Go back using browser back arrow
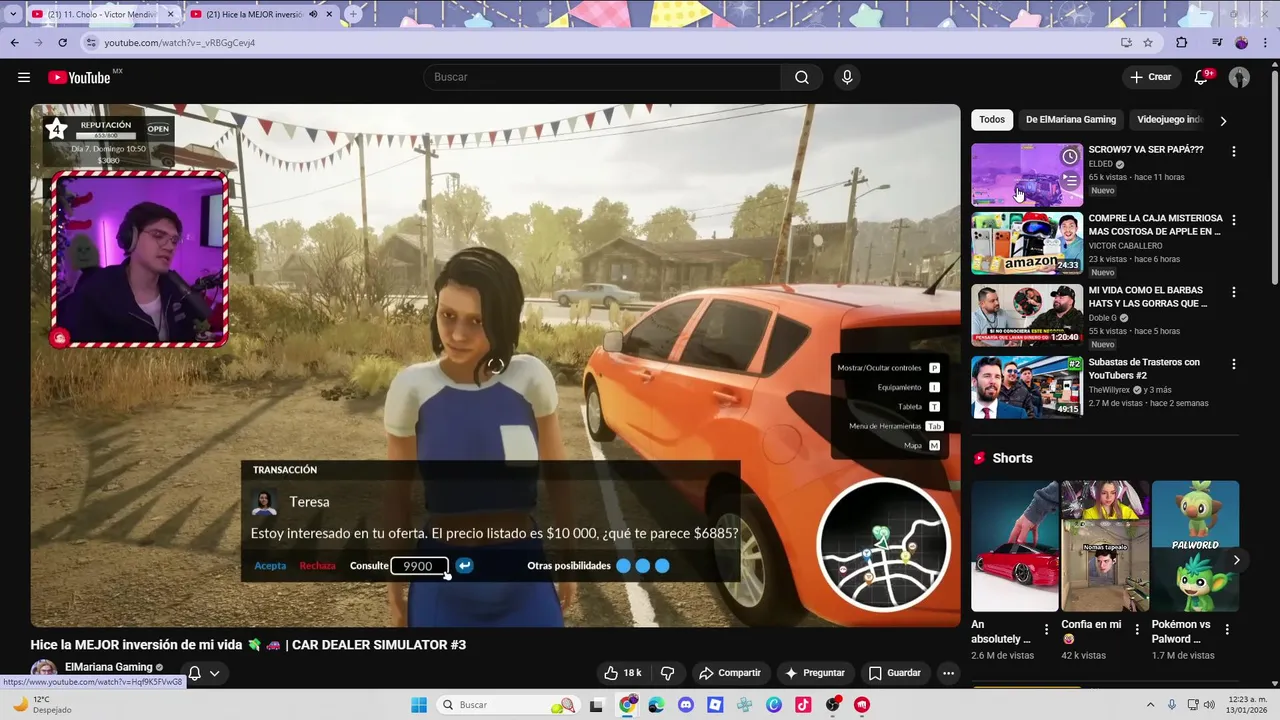Viewport: 1280px width, 720px height. click(14, 42)
